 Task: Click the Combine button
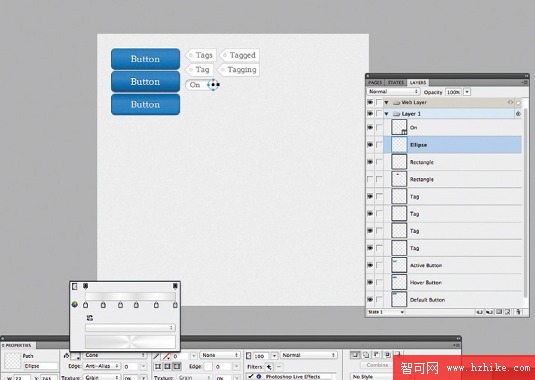377,365
